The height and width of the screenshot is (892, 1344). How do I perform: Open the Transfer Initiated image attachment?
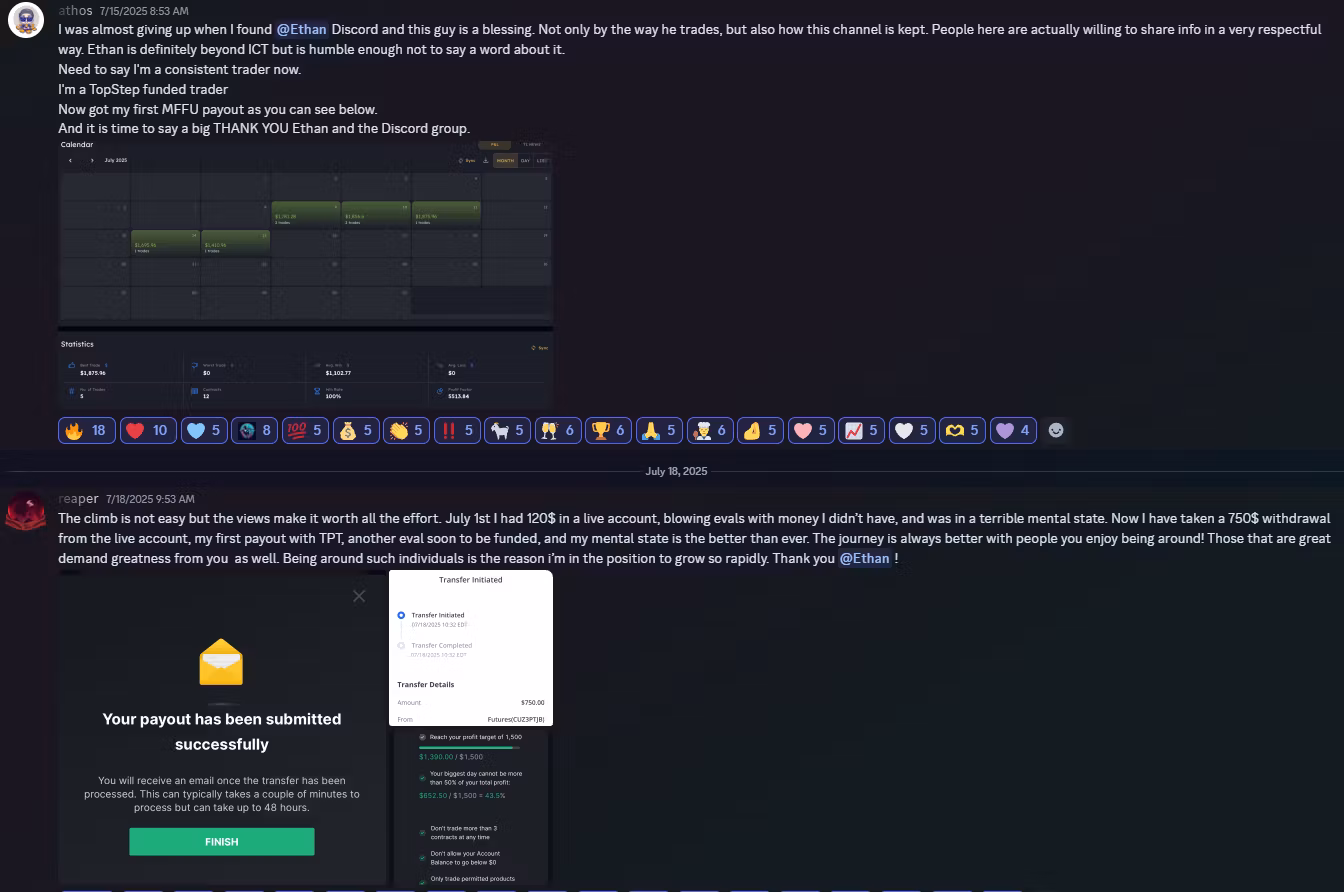click(x=471, y=648)
